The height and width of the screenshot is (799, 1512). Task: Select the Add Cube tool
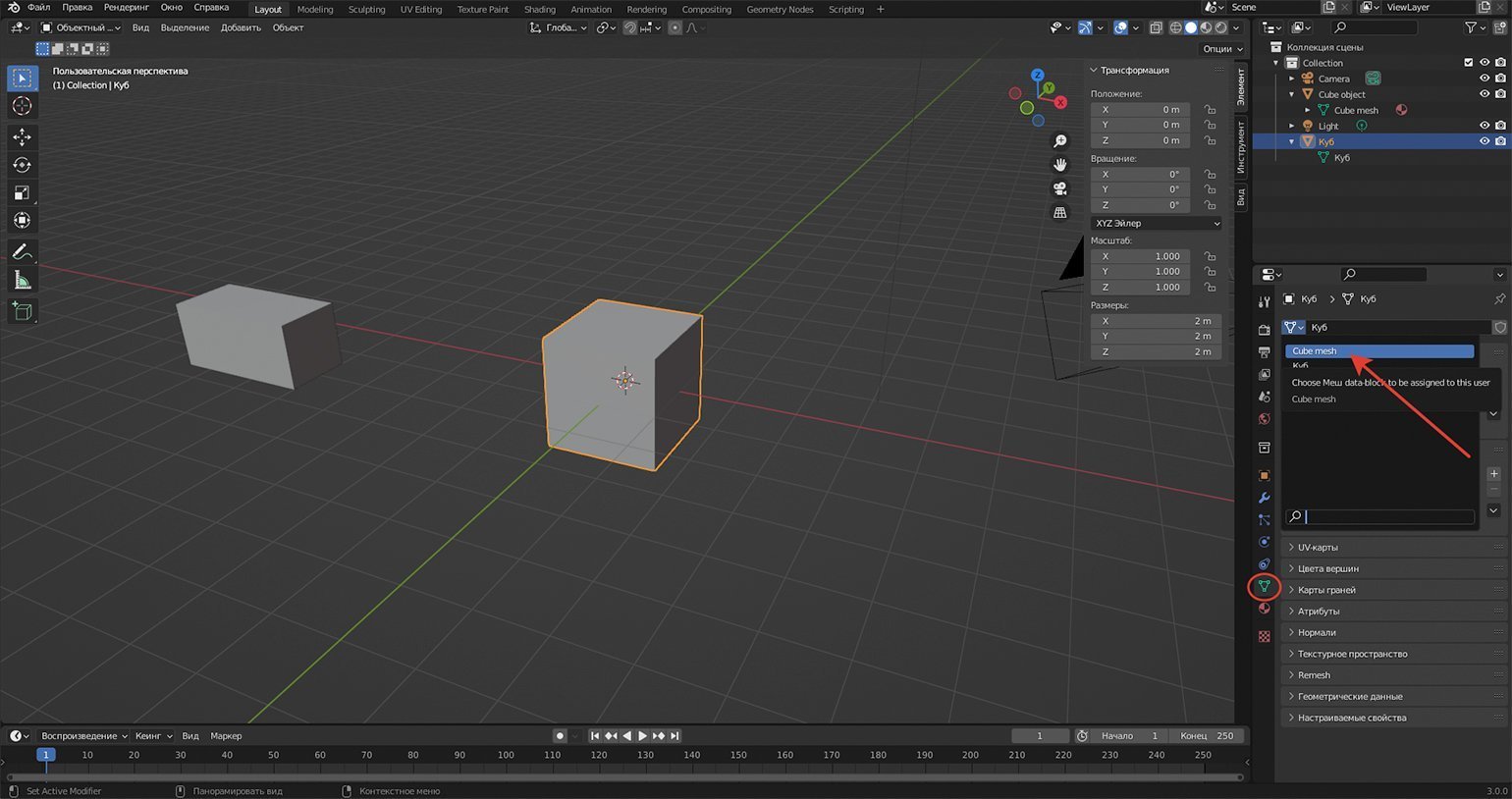click(22, 312)
